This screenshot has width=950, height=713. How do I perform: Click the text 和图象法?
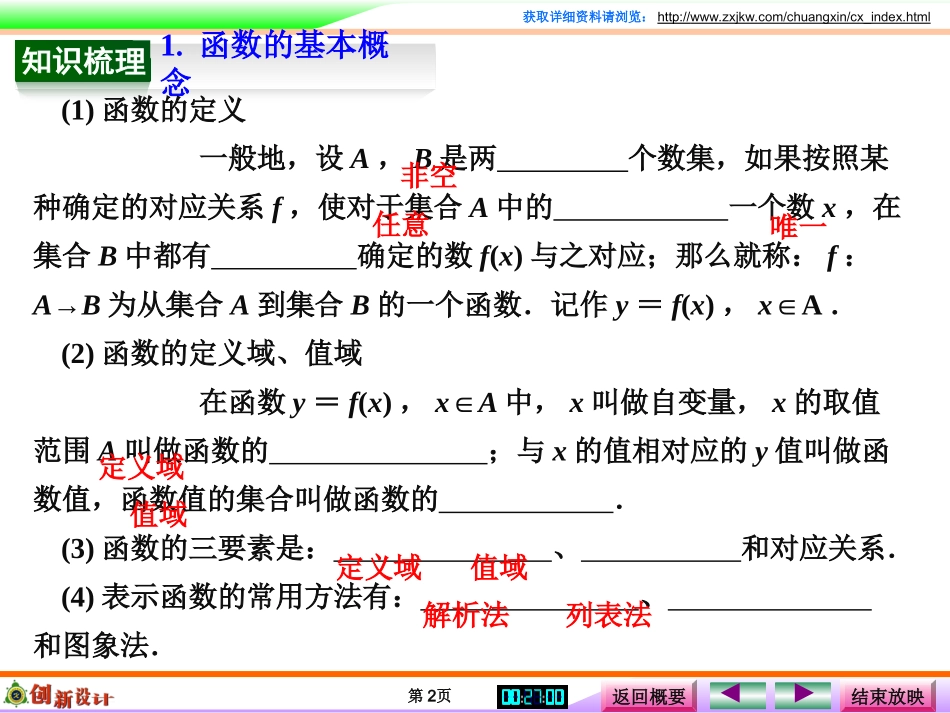[x=96, y=646]
